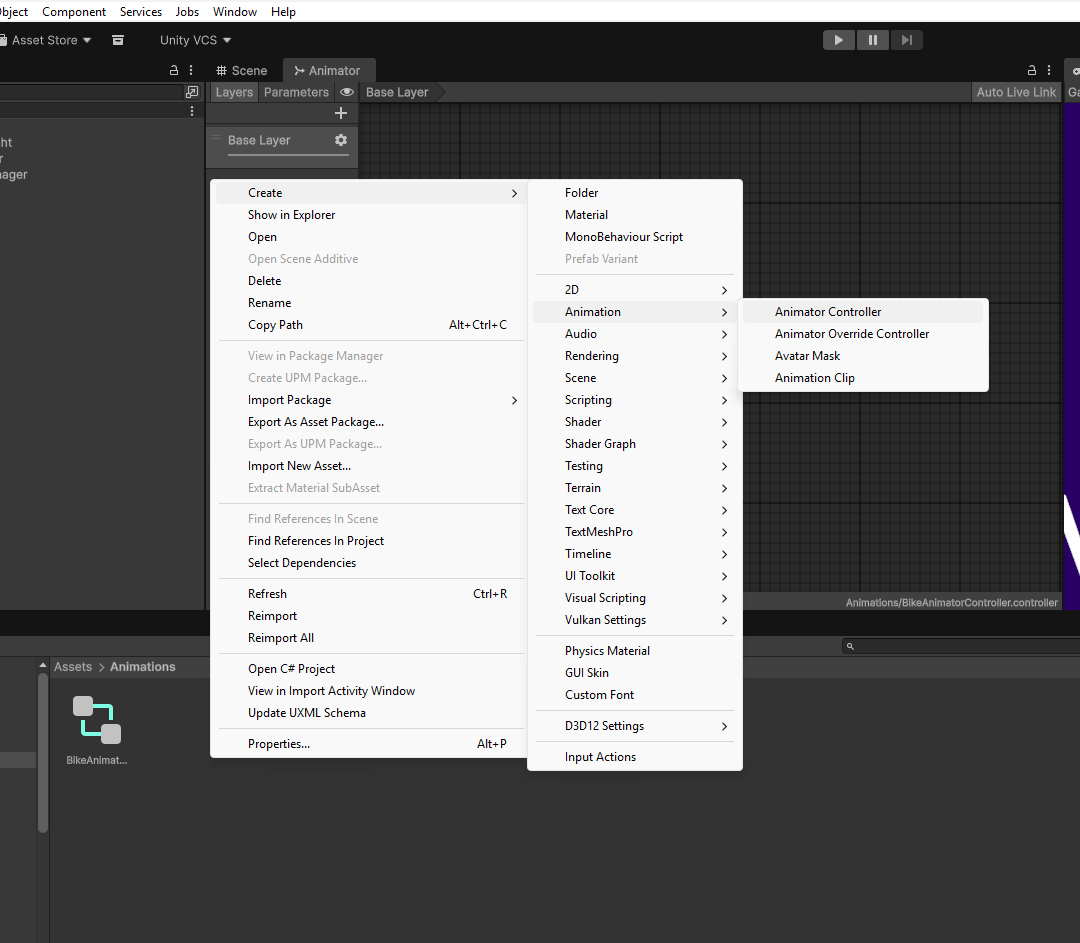1080x943 pixels.
Task: Click the Assets breadcrumb link
Action: pyautogui.click(x=72, y=666)
